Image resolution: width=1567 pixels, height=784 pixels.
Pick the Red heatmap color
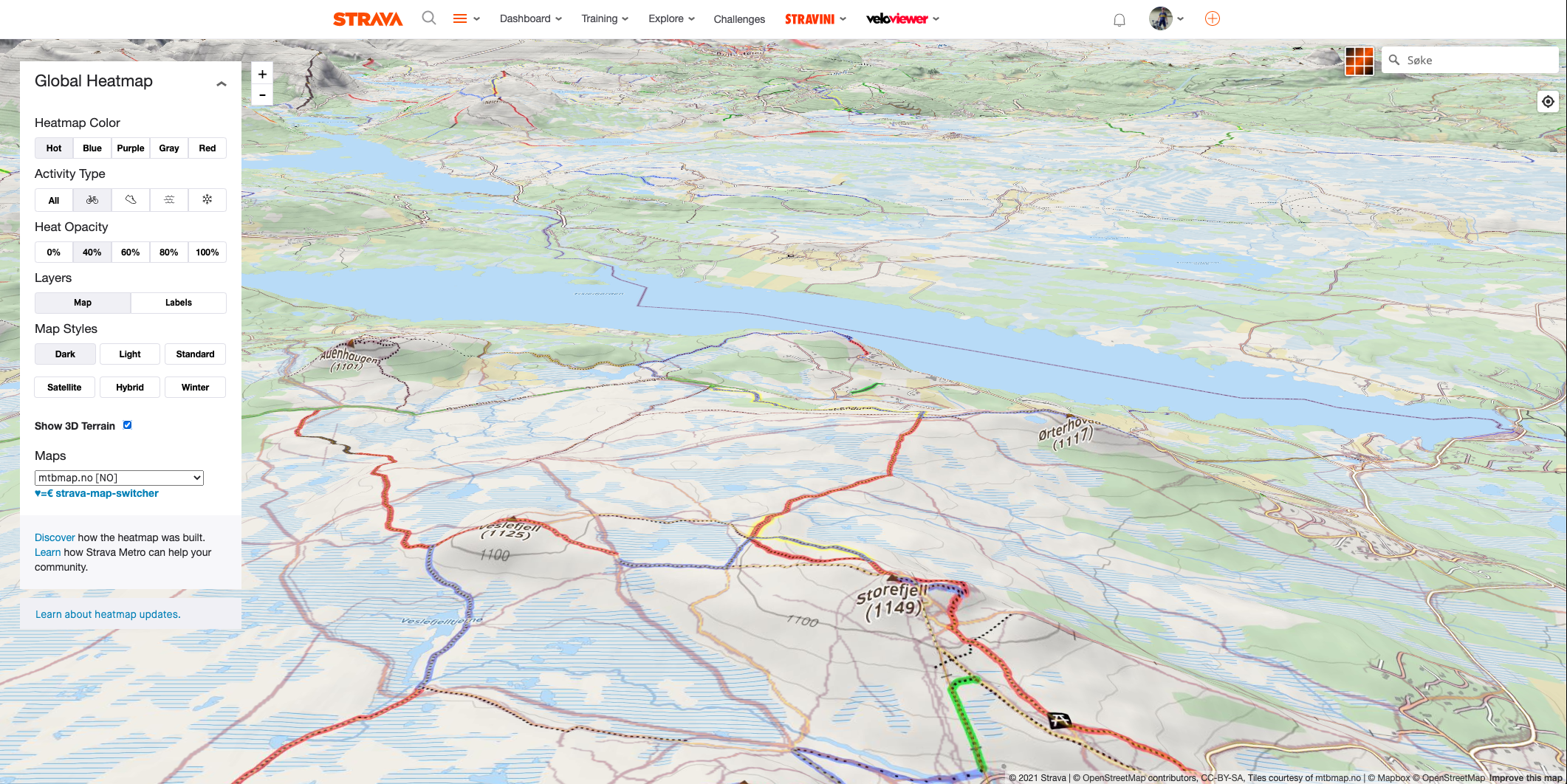coord(208,148)
